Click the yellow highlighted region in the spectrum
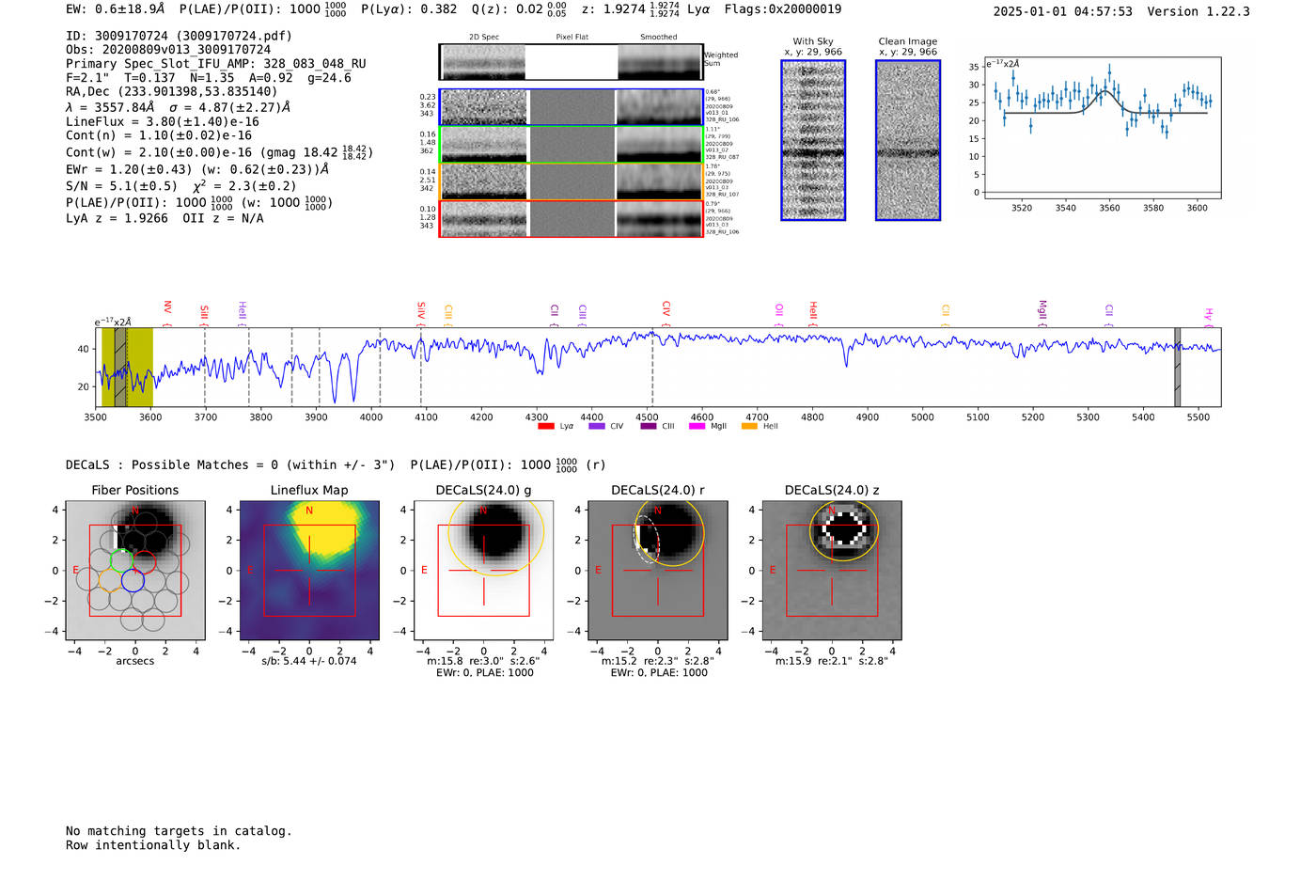Viewport: 1316px width, 896px height. tap(127, 368)
